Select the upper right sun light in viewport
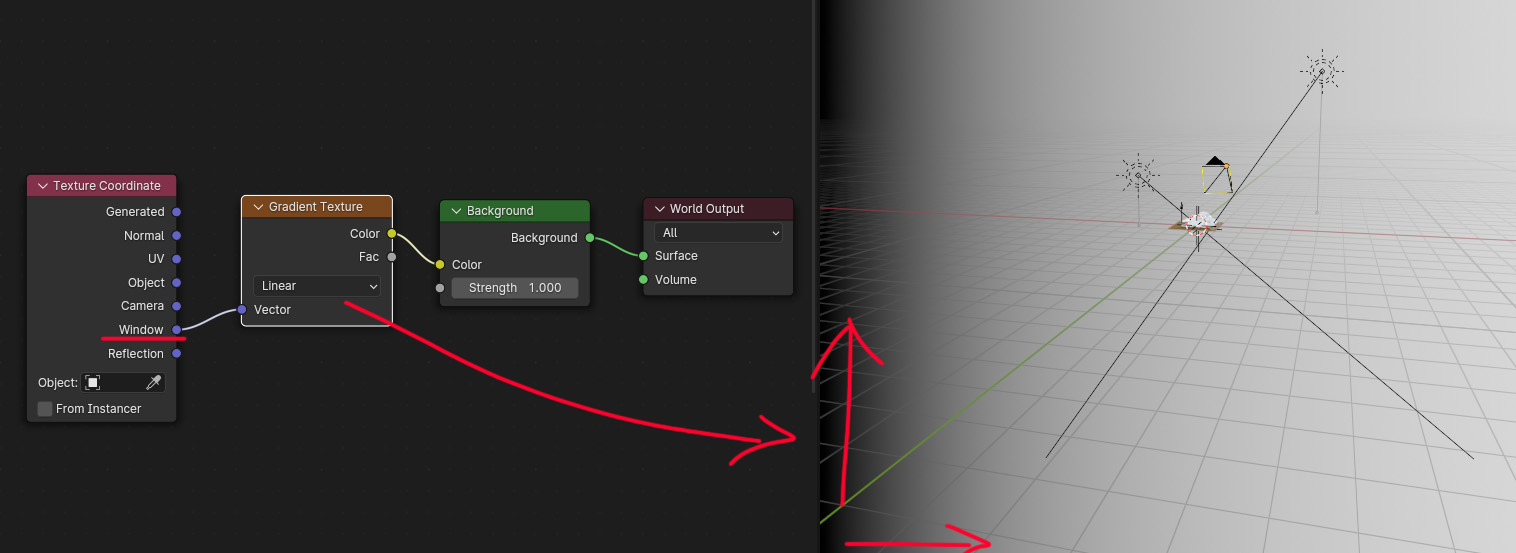 point(1322,71)
